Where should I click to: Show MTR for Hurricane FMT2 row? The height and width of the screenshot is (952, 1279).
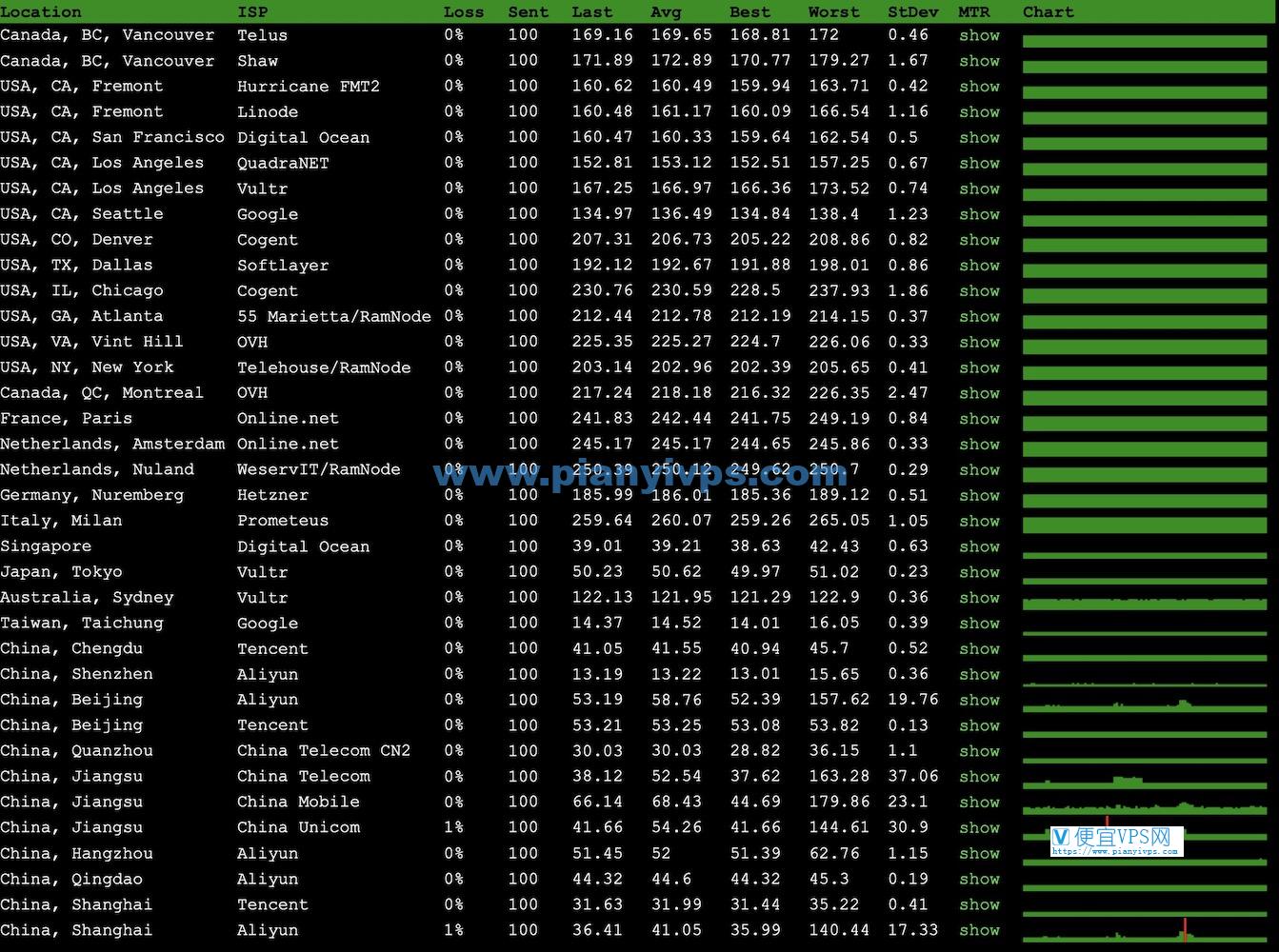click(979, 87)
